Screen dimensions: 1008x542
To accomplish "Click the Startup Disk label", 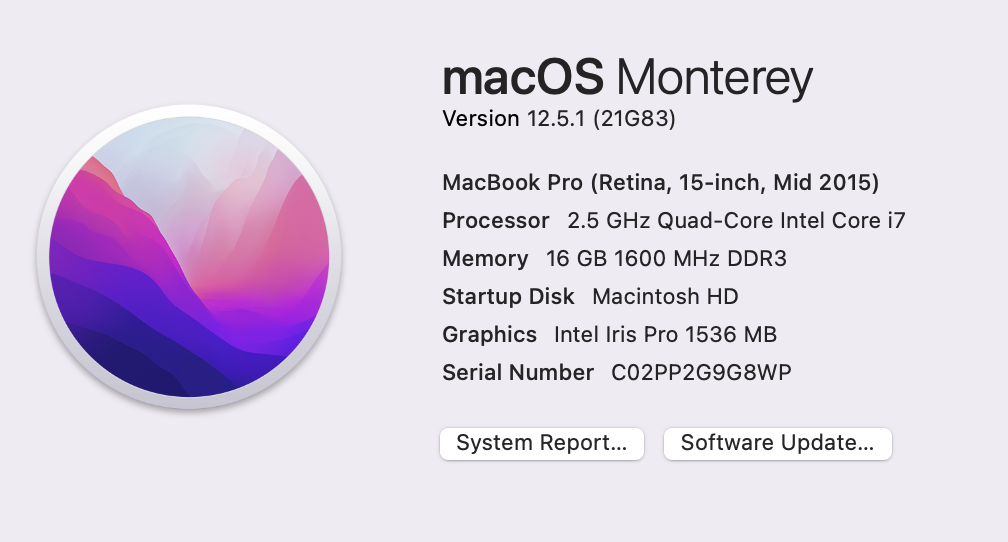I will pos(508,296).
